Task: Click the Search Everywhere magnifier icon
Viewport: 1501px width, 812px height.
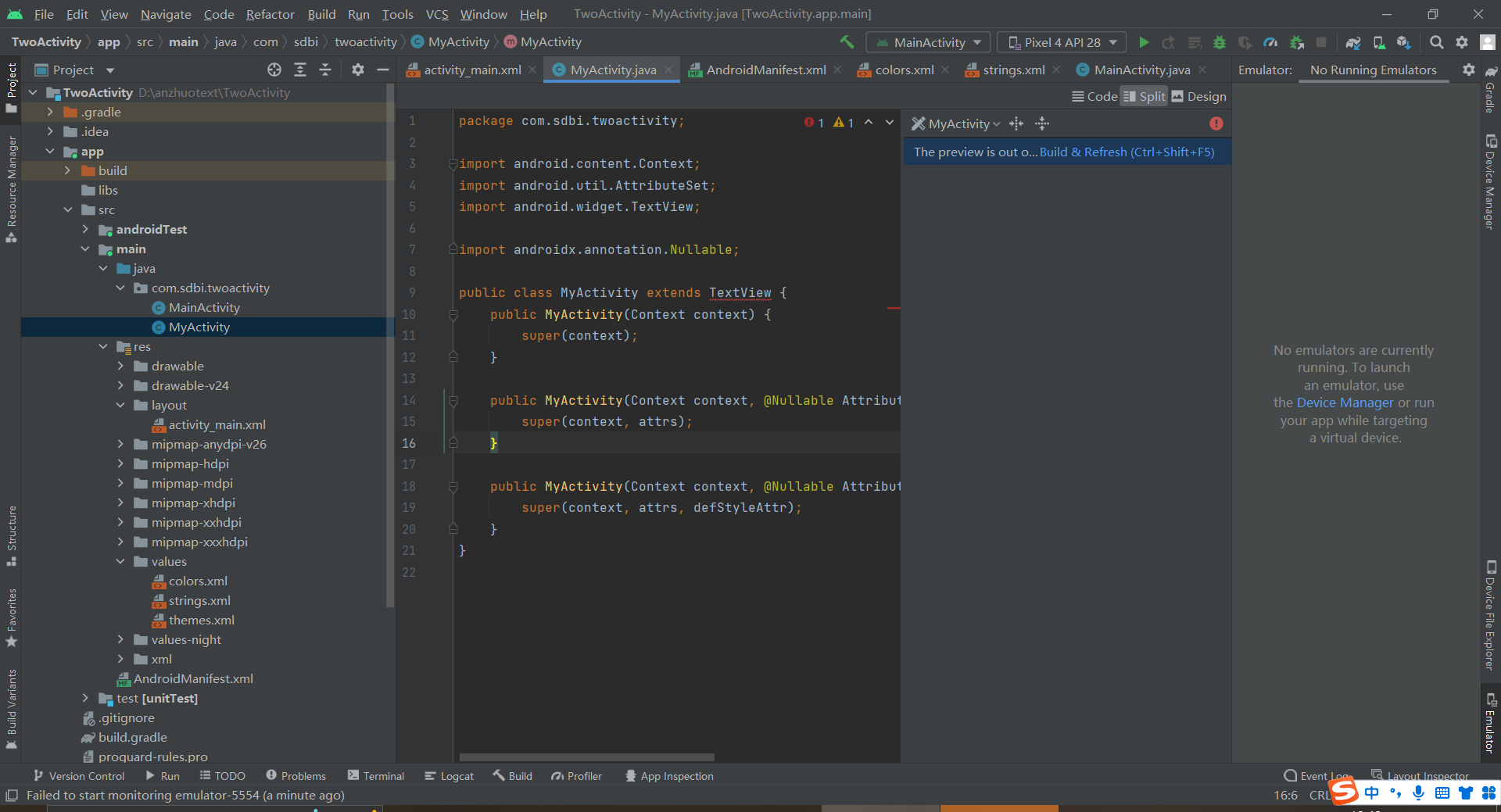Action: pos(1436,42)
